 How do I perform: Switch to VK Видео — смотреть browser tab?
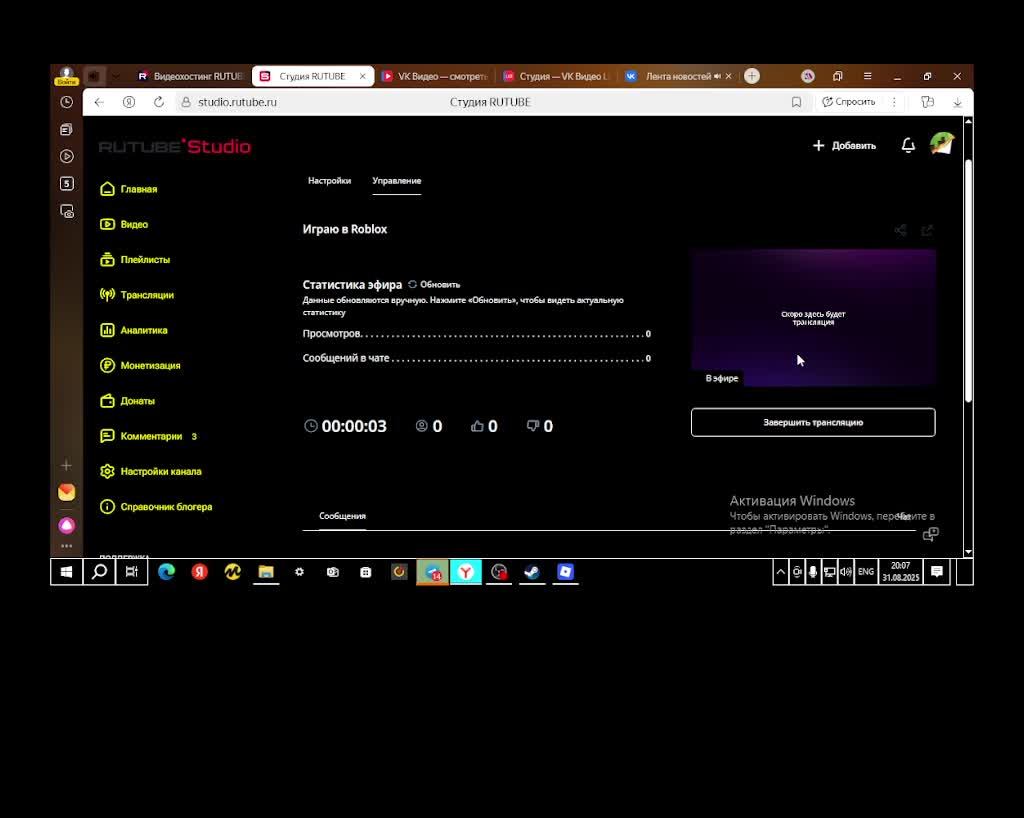tap(436, 76)
